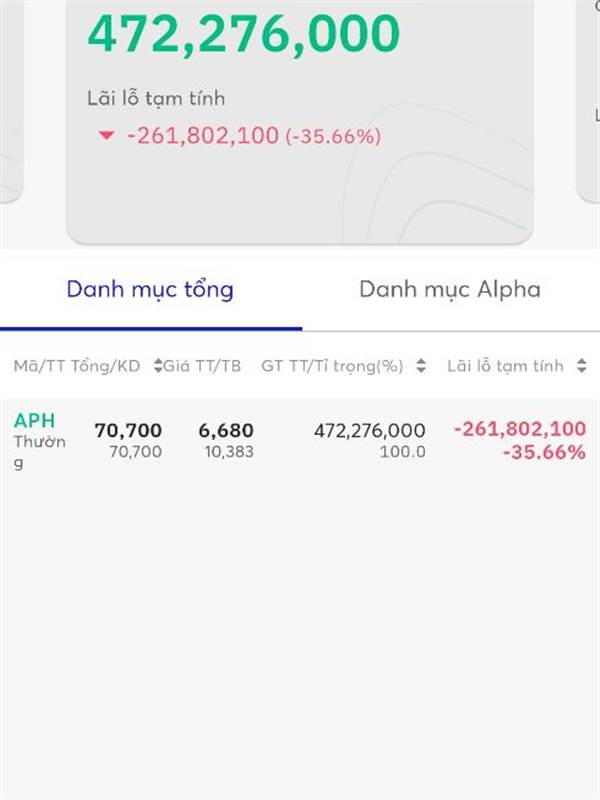The width and height of the screenshot is (600, 800).
Task: Tap the -261,802,100 (-35.66%) summary figure
Action: coord(254,136)
